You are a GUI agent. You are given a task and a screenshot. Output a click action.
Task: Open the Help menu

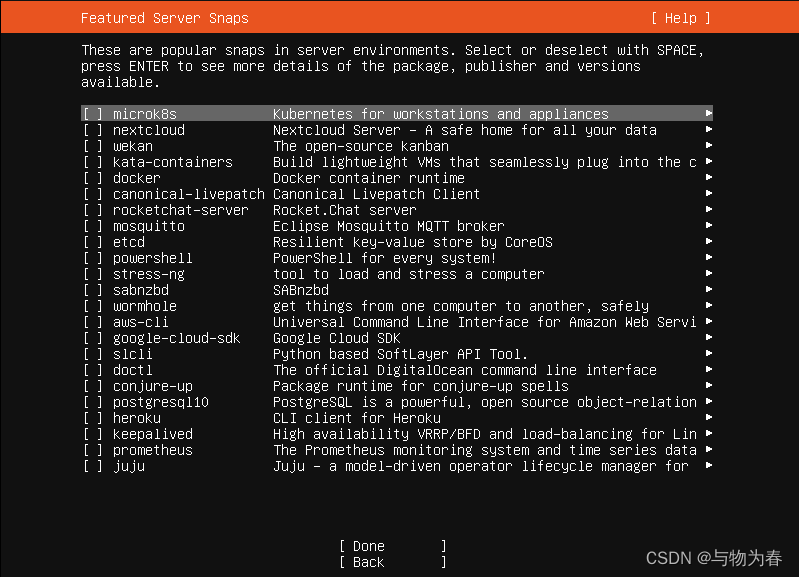click(x=681, y=18)
